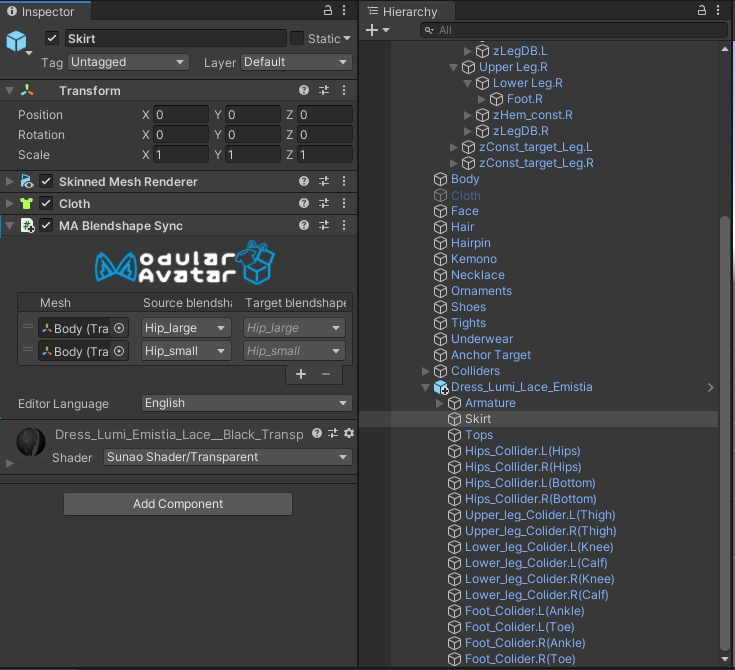Open MA Blendshape Sync help
Image resolution: width=735 pixels, height=670 pixels.
304,225
